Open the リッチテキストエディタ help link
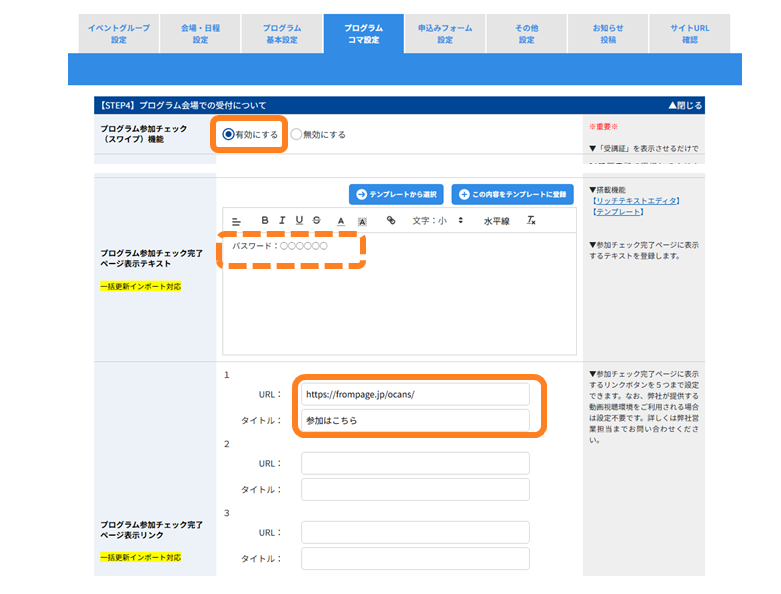Screen dimensions: 781x594 click(x=636, y=201)
